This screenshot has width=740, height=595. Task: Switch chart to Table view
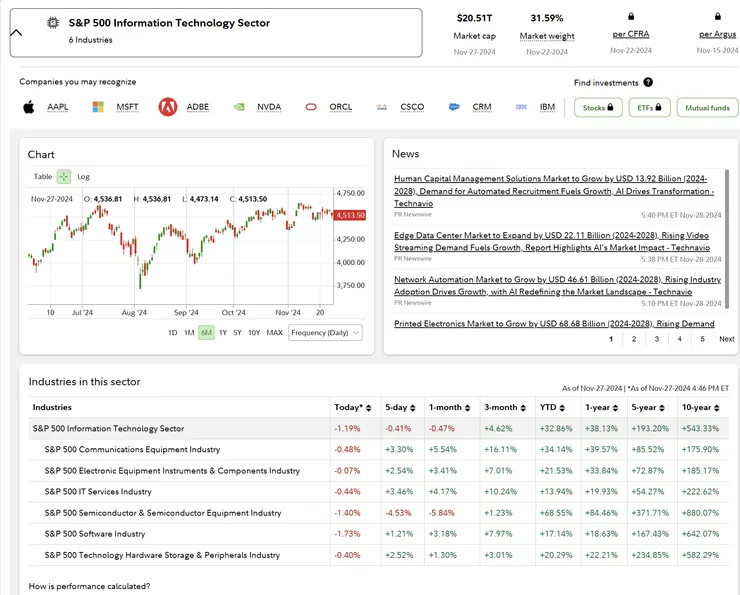[x=43, y=176]
